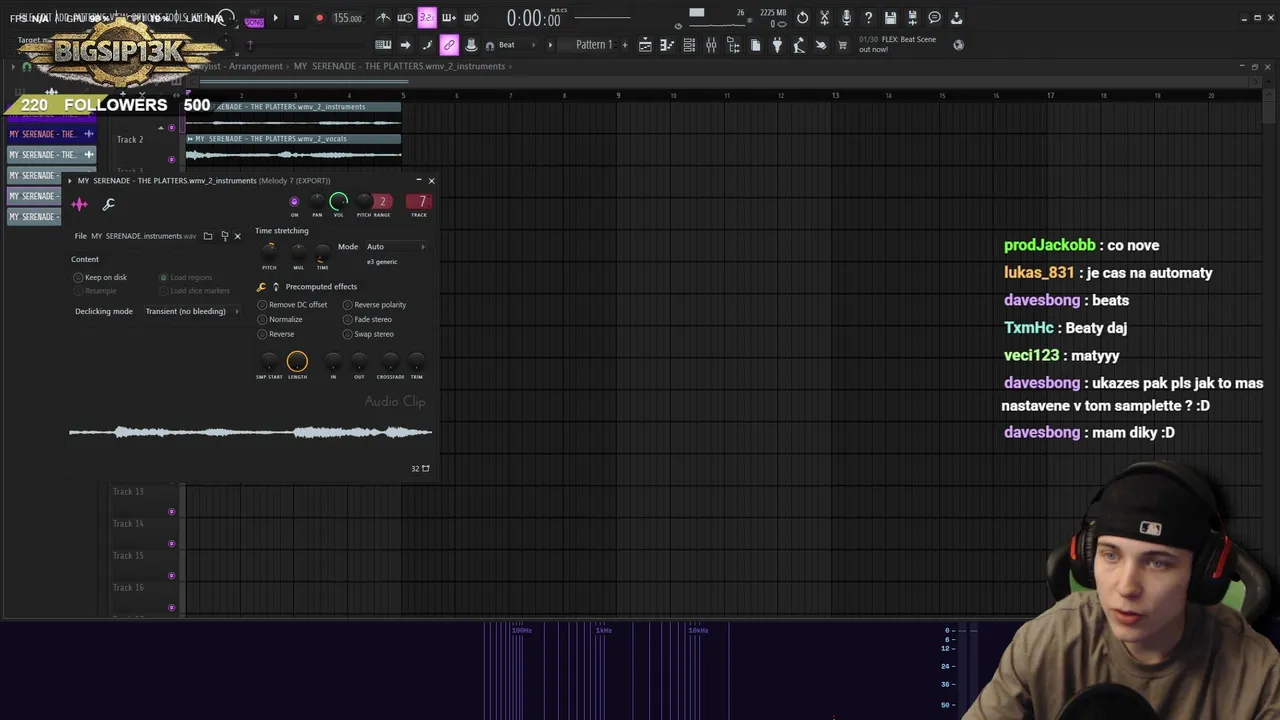Mute Track 14 with its purple dot
Viewport: 1280px width, 720px height.
point(171,544)
